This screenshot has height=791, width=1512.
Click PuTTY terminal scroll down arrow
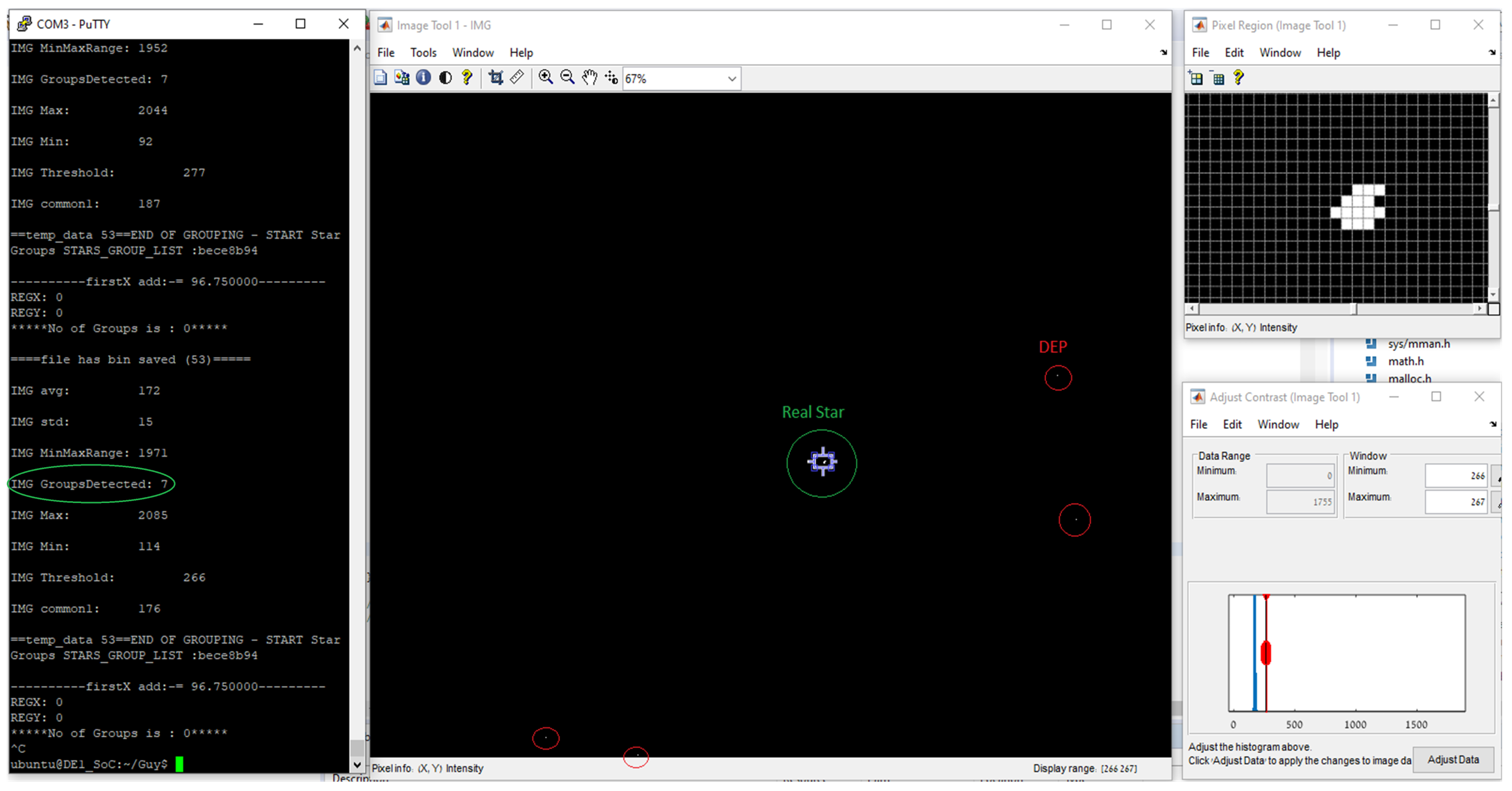357,764
